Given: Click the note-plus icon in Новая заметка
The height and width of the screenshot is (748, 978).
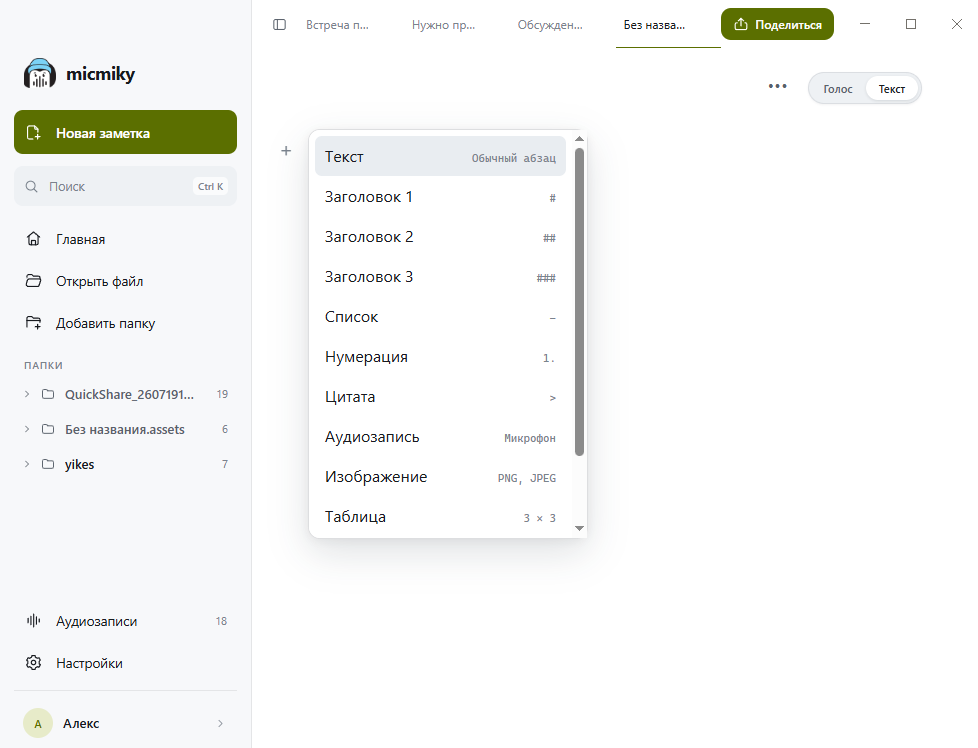Looking at the screenshot, I should (x=34, y=132).
